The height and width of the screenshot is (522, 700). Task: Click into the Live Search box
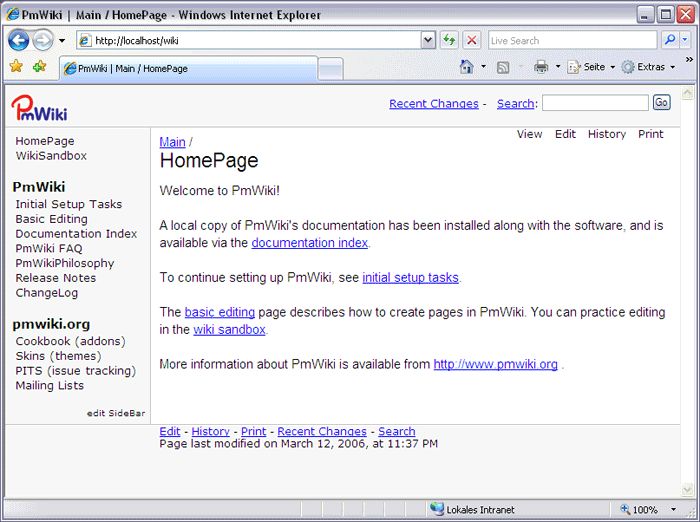point(572,41)
